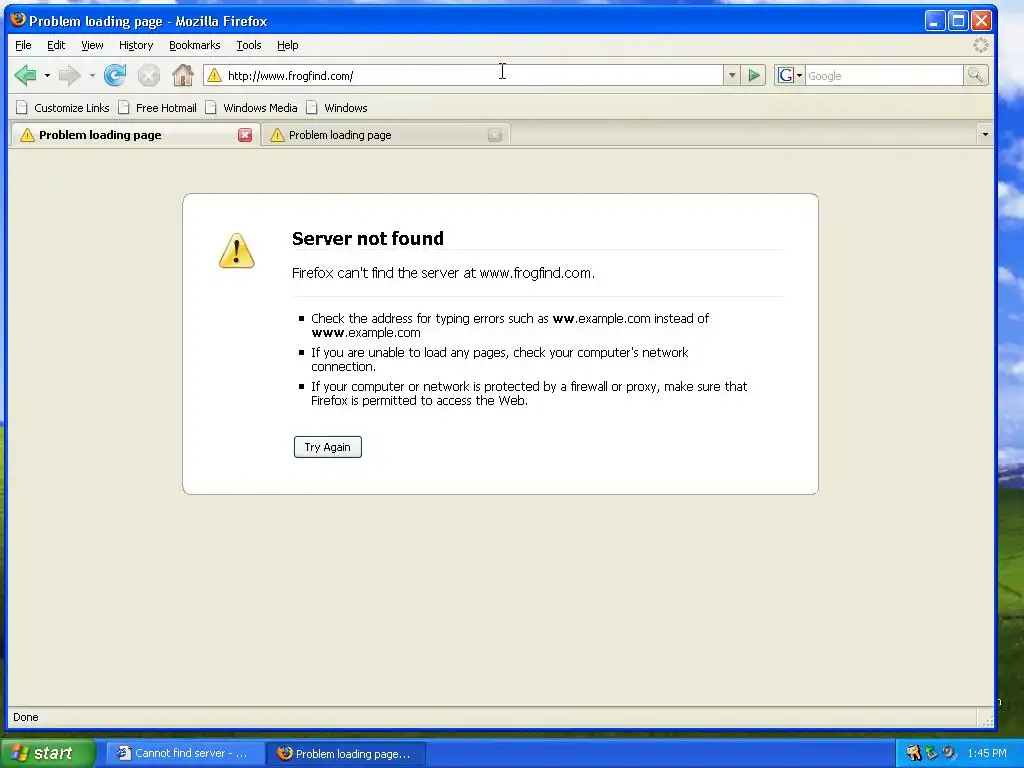Open the Tools menu

pos(249,45)
